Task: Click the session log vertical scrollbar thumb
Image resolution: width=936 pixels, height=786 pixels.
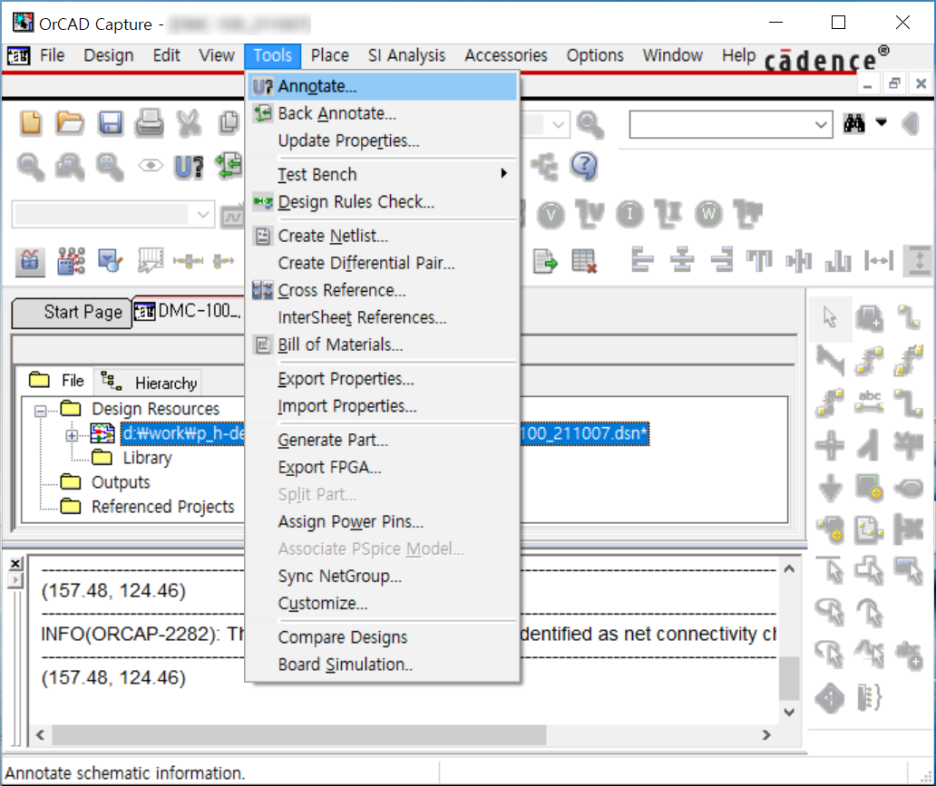Action: (x=789, y=677)
